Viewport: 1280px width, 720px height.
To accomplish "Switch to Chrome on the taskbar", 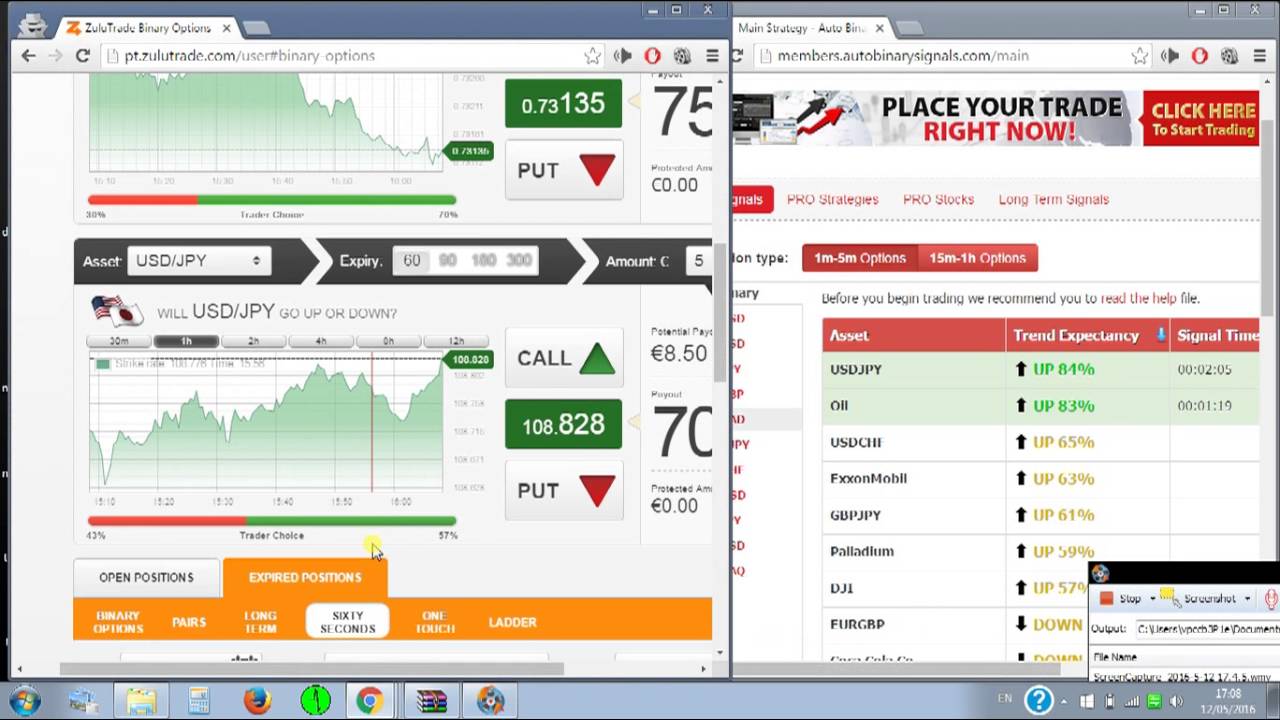I will pos(369,701).
